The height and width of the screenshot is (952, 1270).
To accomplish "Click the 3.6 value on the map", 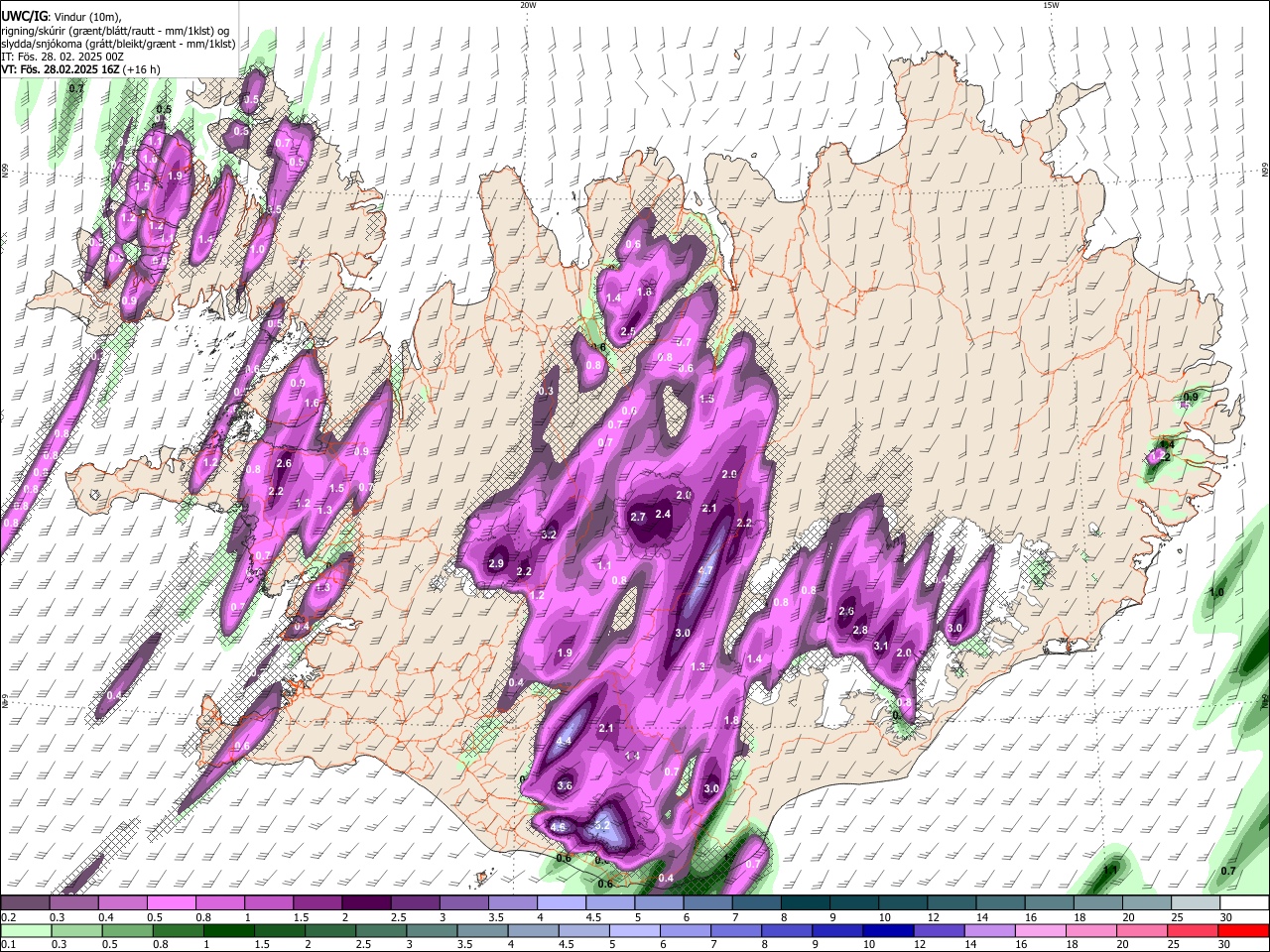I will (566, 785).
